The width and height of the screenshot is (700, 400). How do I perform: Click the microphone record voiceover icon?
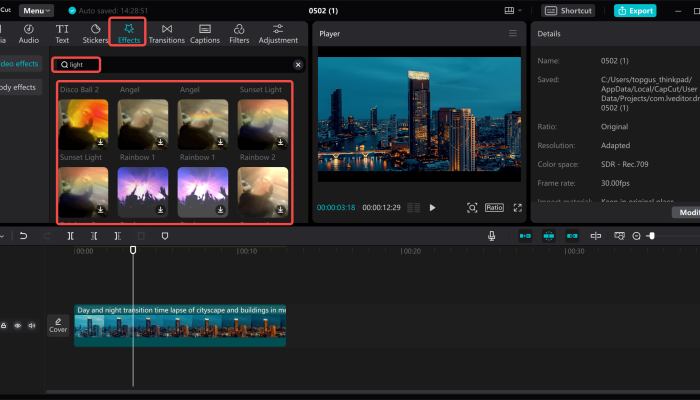pos(492,236)
